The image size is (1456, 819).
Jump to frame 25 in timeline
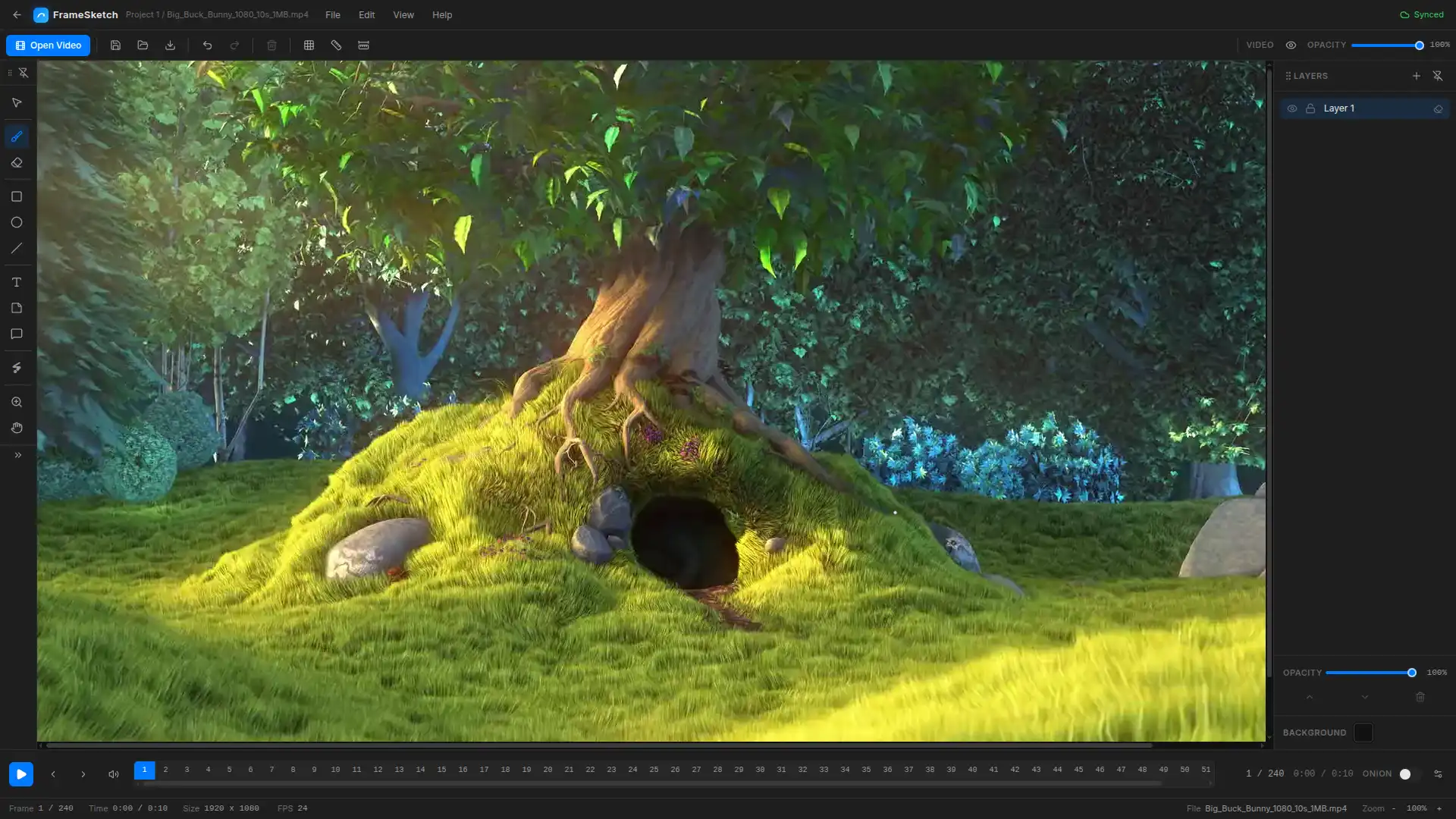[x=654, y=770]
